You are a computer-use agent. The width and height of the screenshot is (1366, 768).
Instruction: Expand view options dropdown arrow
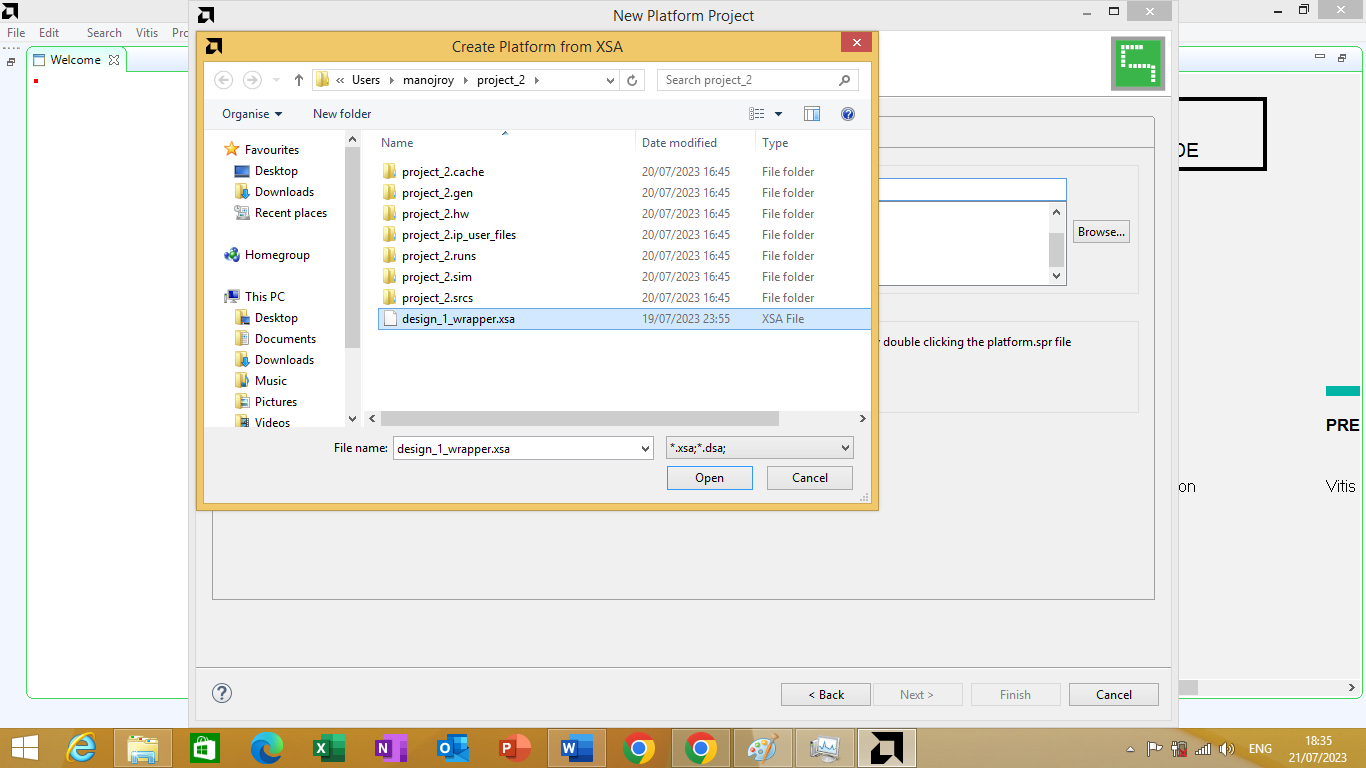click(x=779, y=114)
